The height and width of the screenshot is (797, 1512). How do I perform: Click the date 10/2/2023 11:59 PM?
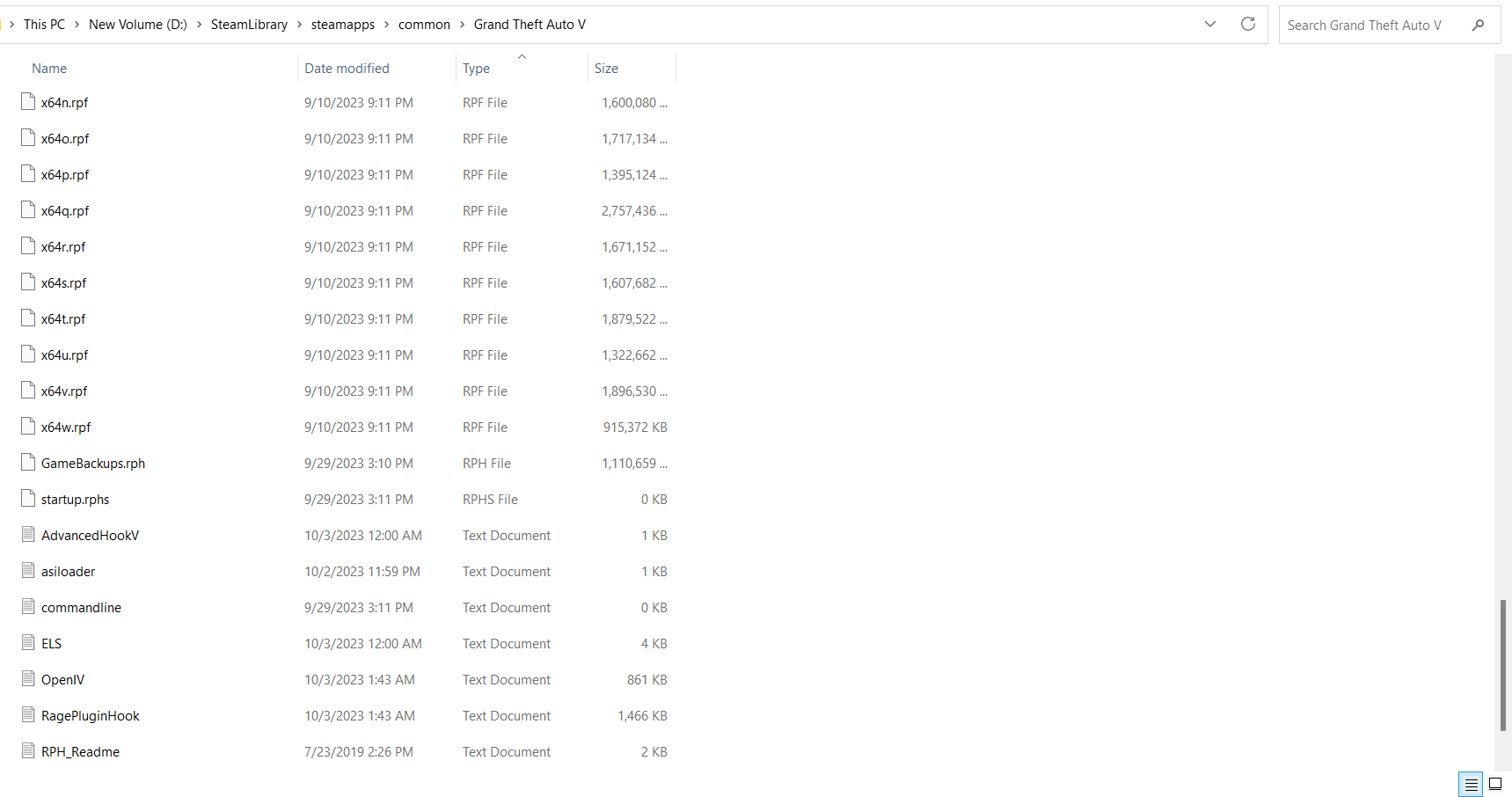[362, 572]
